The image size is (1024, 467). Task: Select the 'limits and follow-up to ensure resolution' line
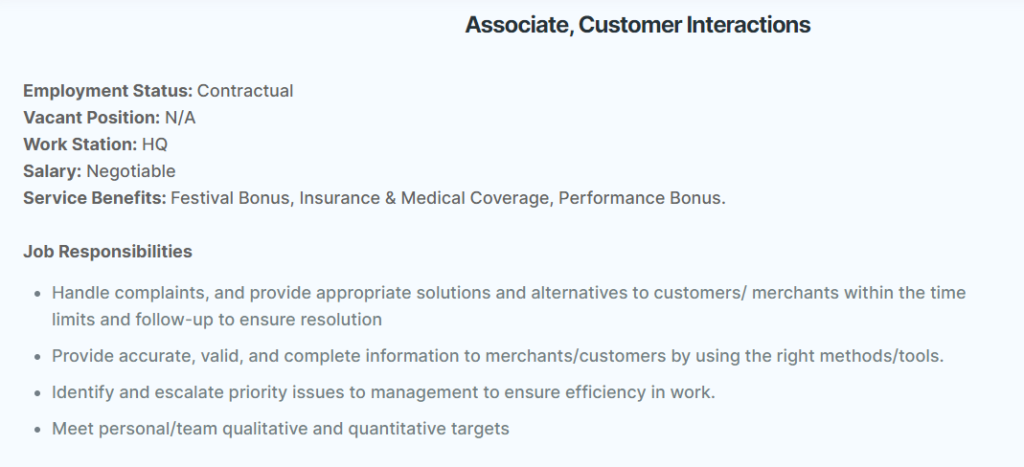tap(217, 319)
